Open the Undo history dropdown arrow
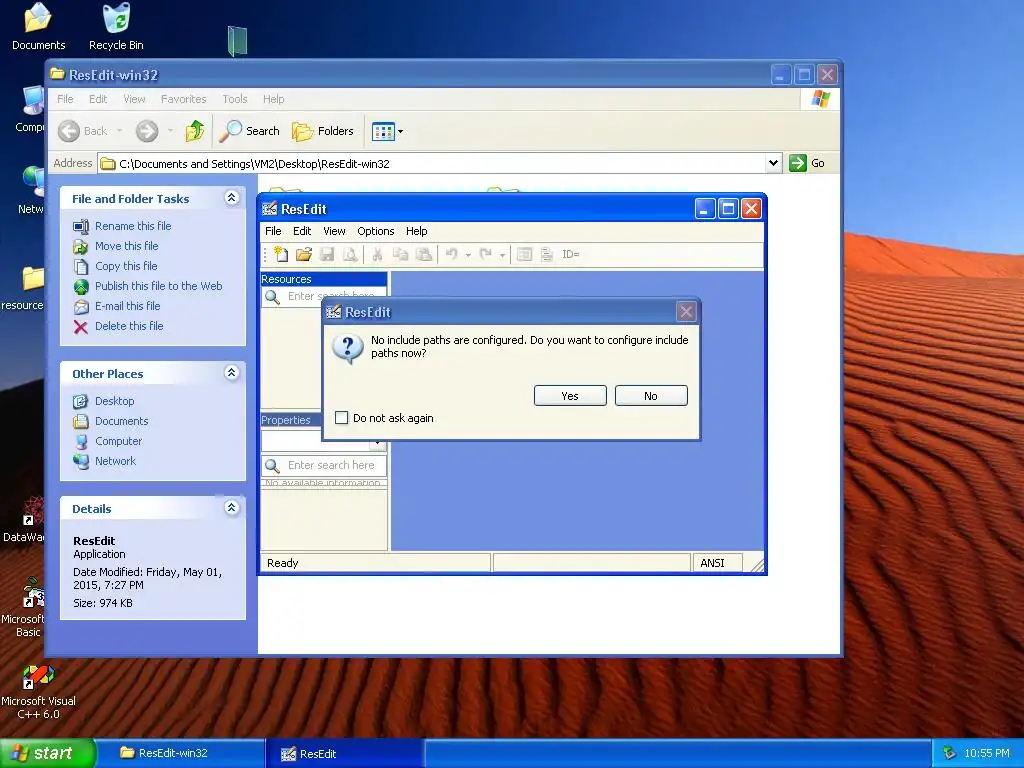Screen dimensions: 1024x768 click(x=468, y=255)
